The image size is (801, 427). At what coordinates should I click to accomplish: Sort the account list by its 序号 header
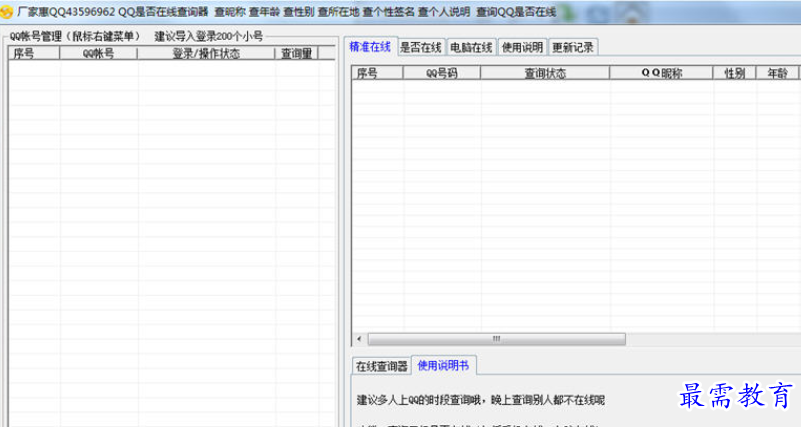click(34, 53)
